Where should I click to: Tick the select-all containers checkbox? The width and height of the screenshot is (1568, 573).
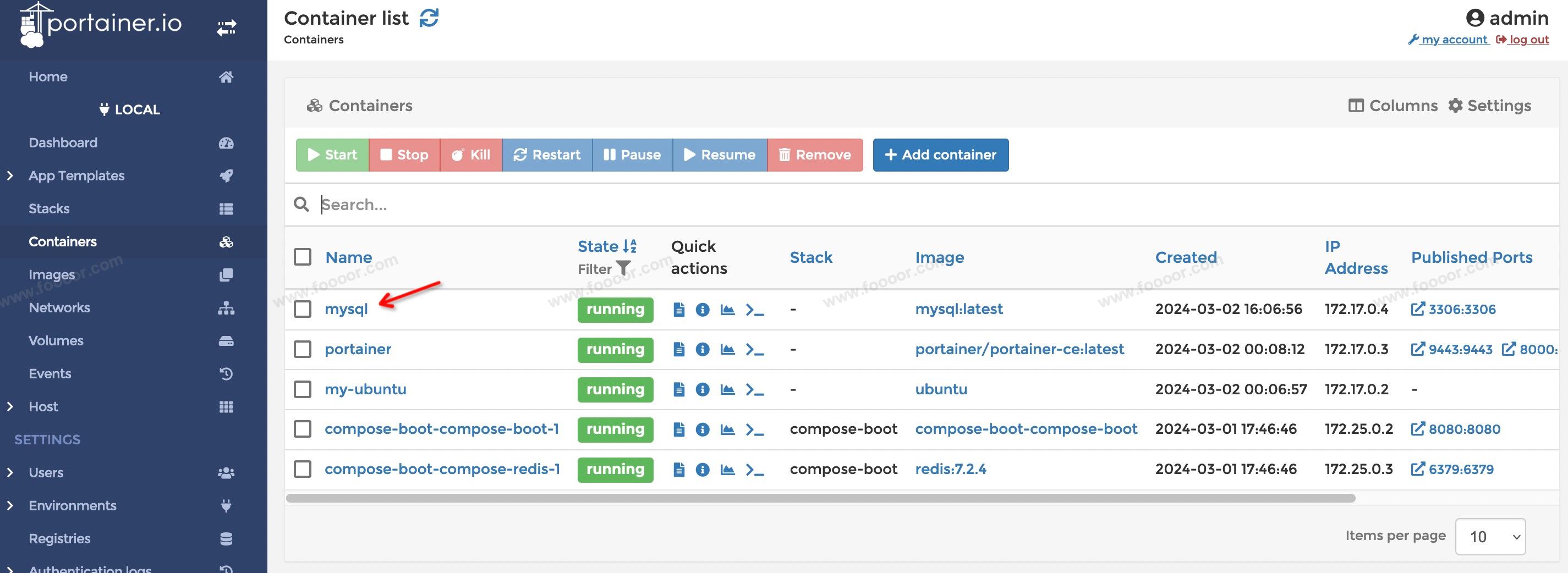tap(303, 257)
